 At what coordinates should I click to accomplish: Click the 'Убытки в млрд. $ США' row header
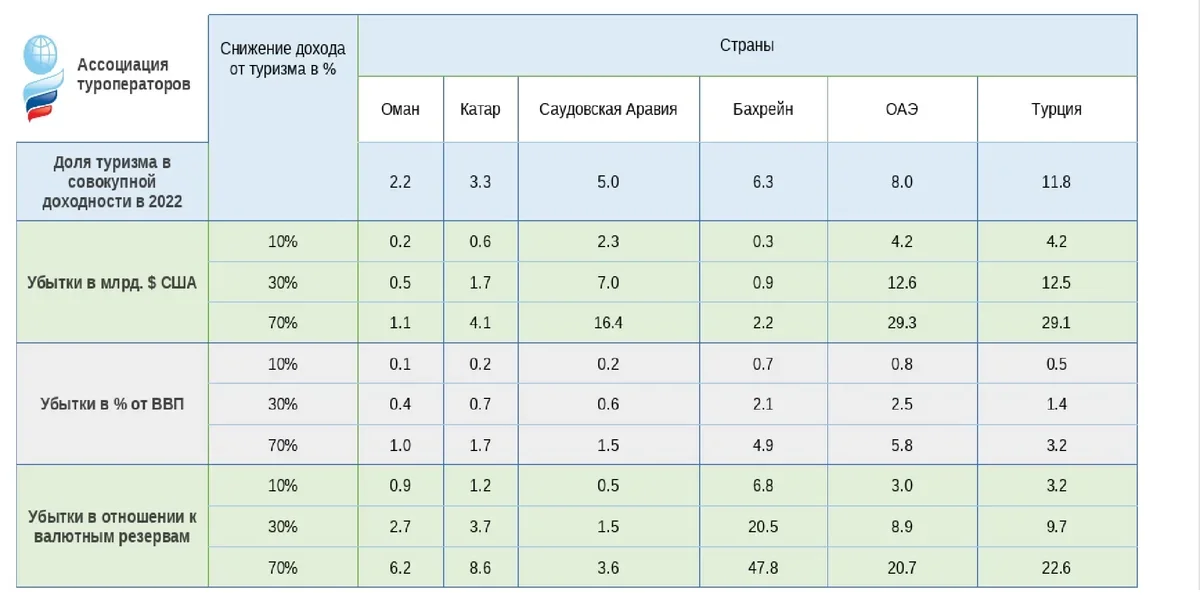pyautogui.click(x=112, y=282)
